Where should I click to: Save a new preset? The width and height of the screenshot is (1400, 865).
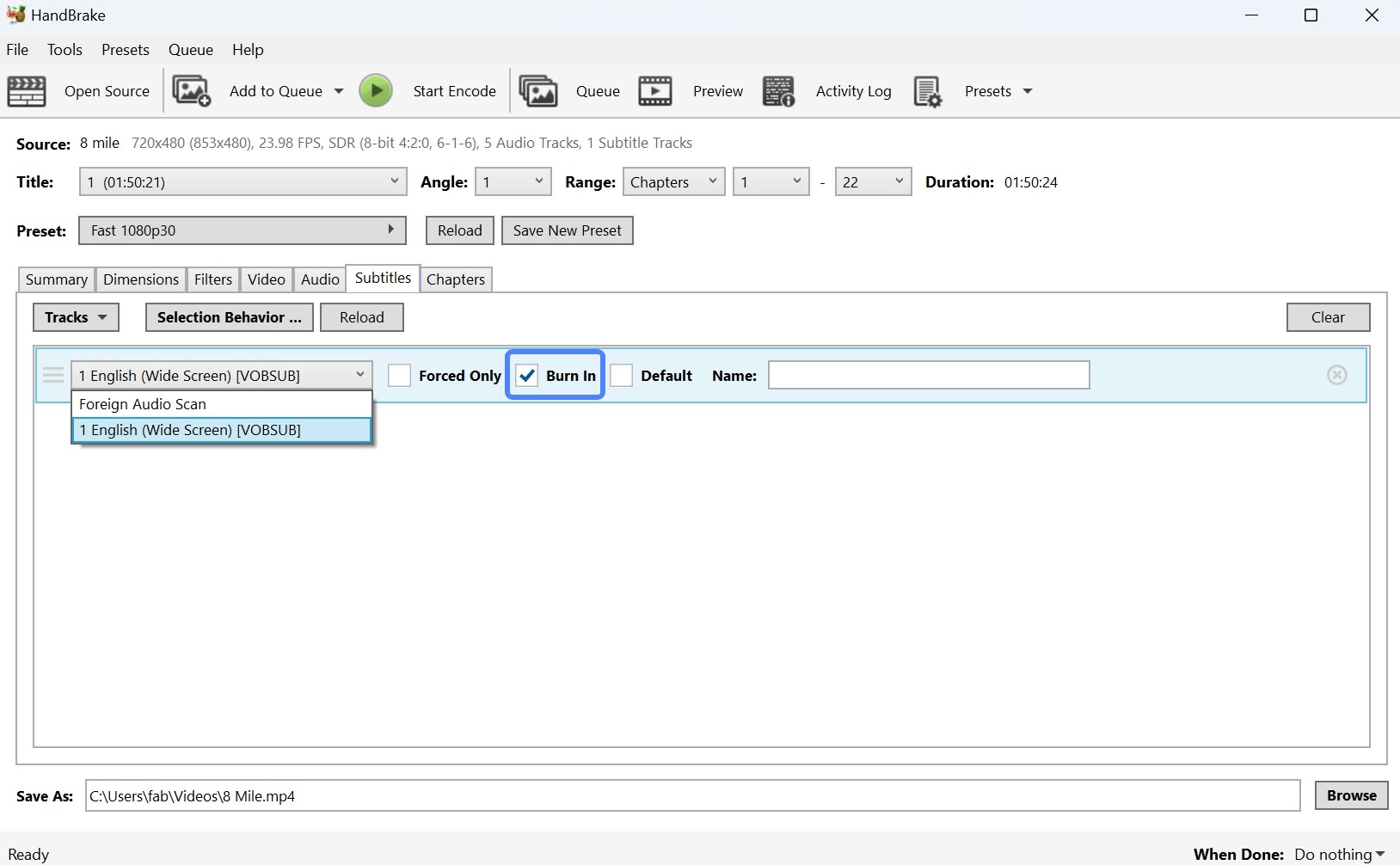coord(568,230)
